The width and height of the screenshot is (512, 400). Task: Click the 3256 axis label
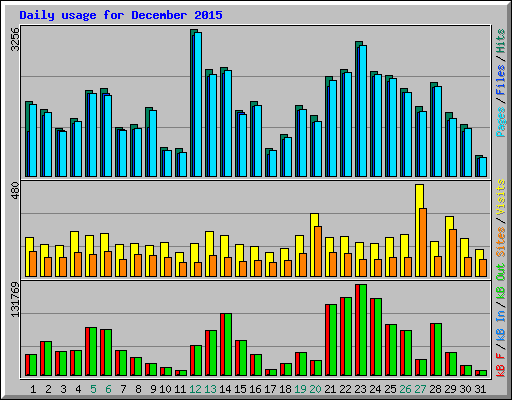(15, 39)
